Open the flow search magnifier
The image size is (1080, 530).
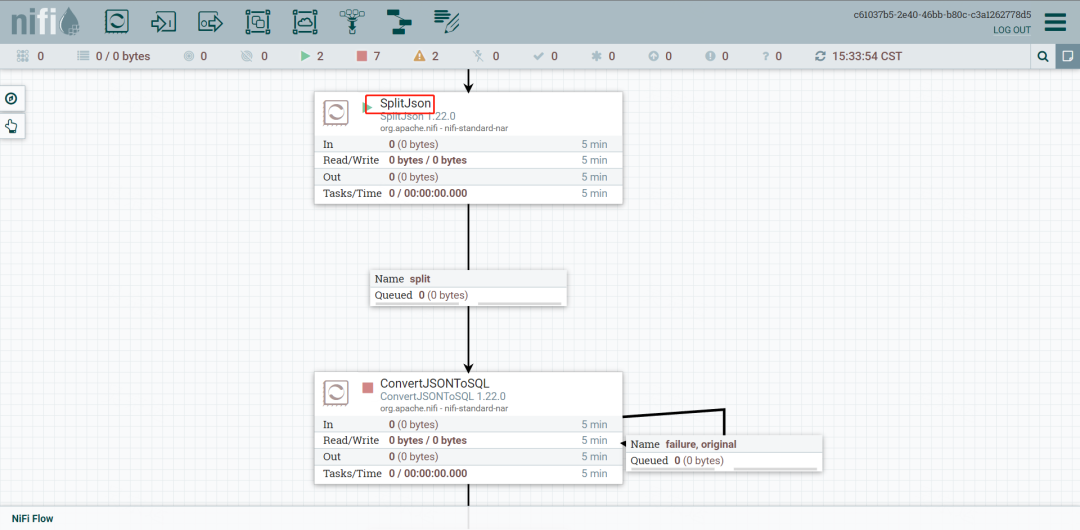[x=1043, y=57]
